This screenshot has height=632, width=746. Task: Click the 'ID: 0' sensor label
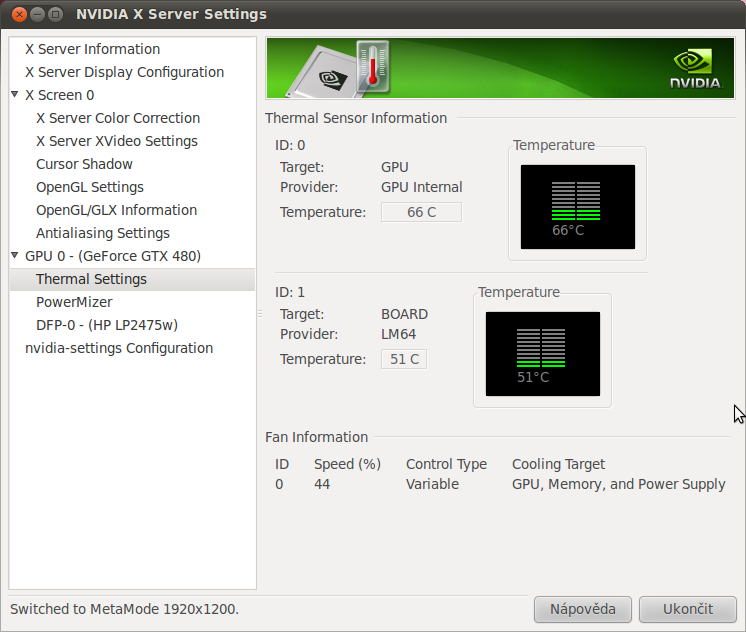click(290, 145)
